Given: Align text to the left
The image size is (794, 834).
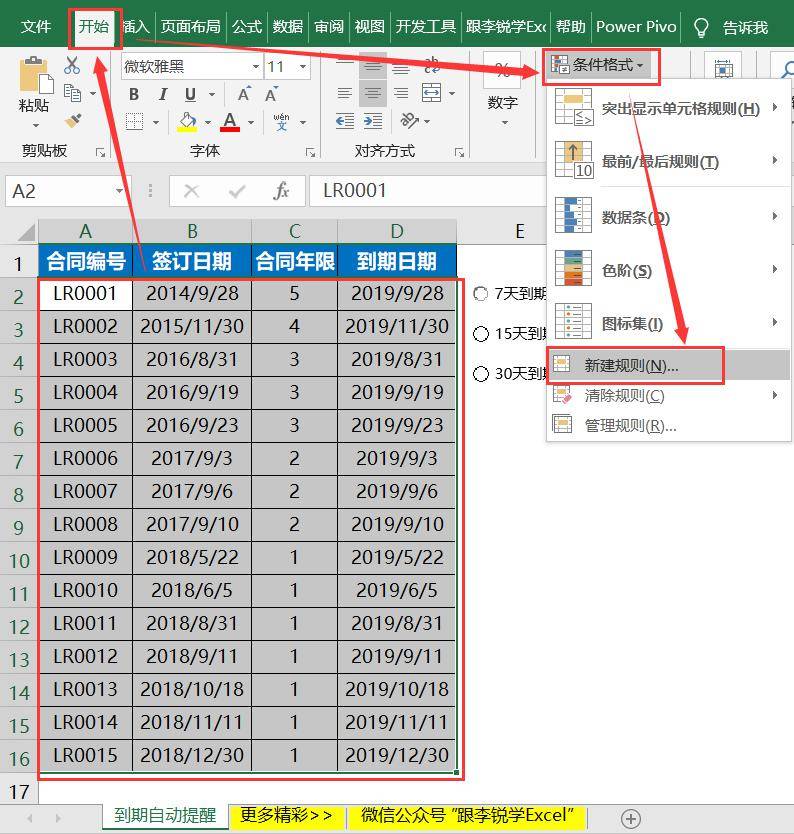Looking at the screenshot, I should coord(345,93).
